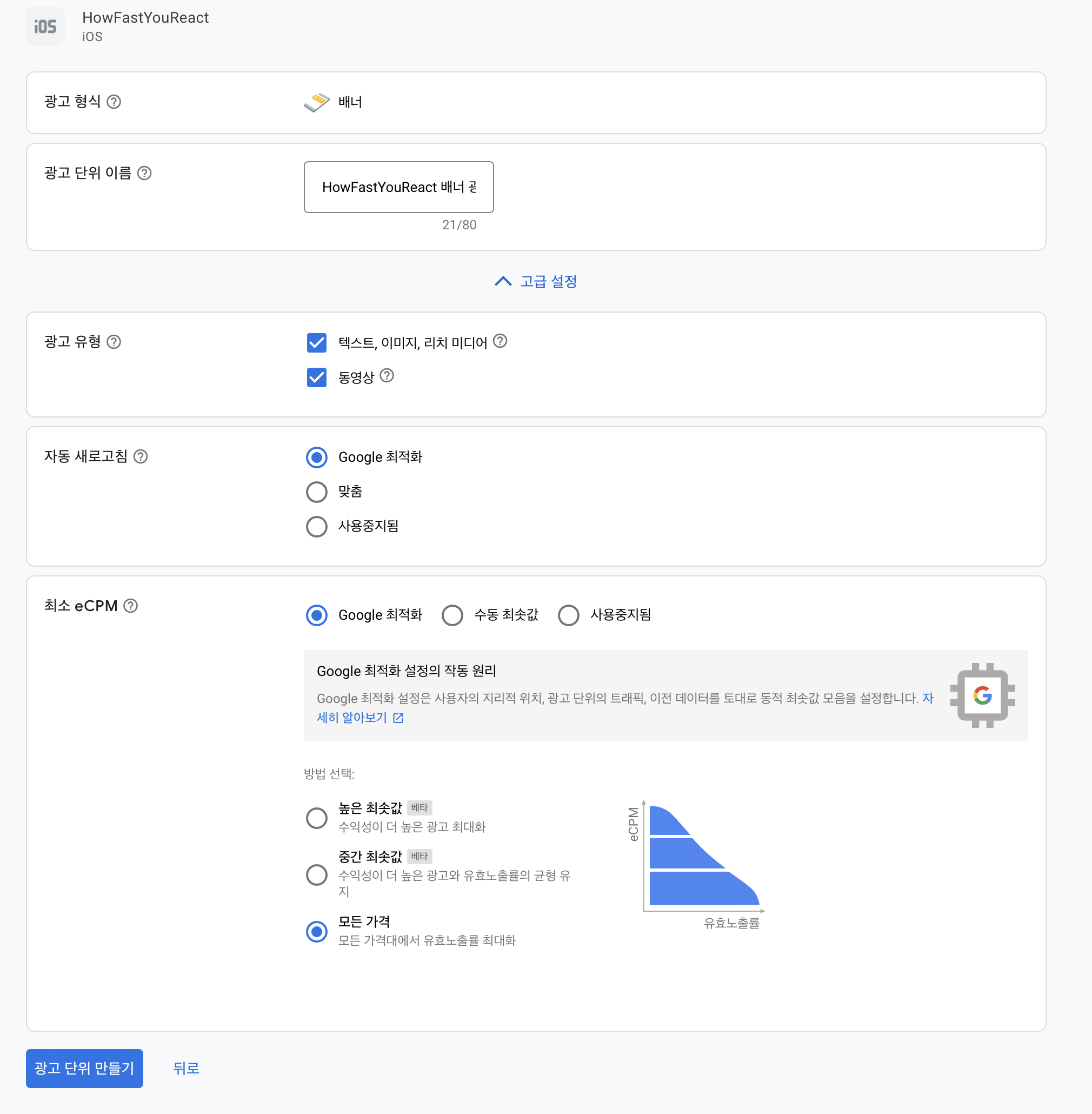Click the 베타 badge next to 높은 최솟값

tap(420, 808)
